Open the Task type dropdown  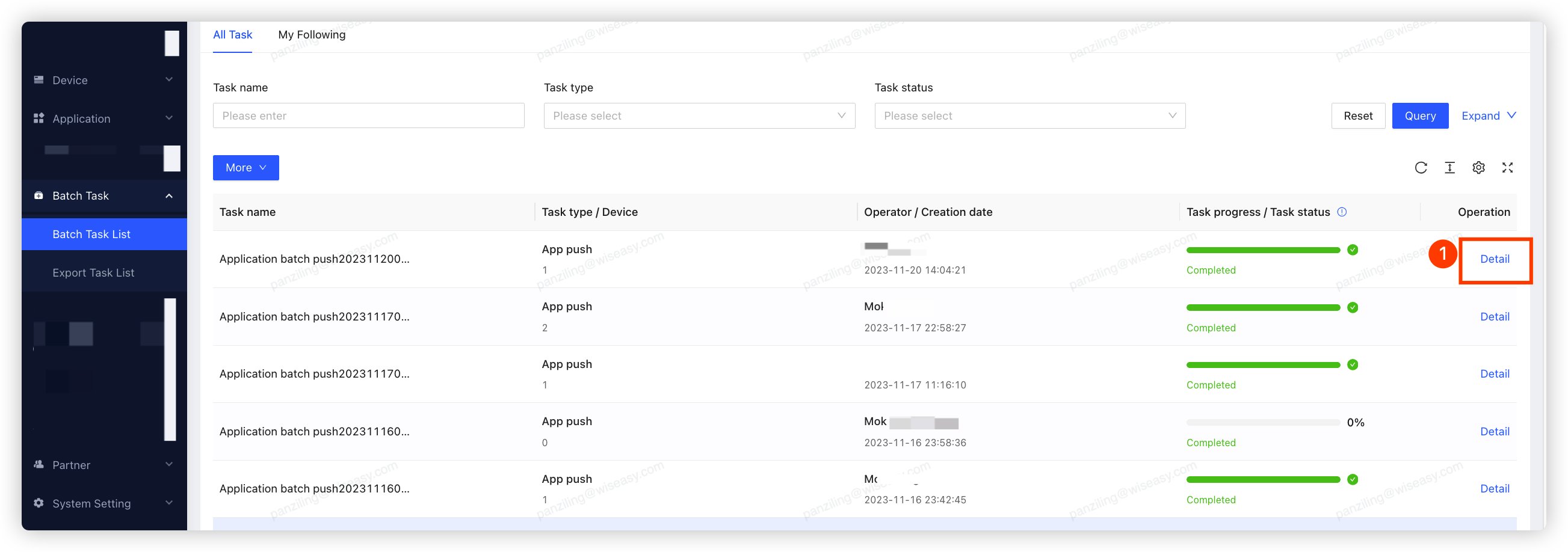pos(699,115)
